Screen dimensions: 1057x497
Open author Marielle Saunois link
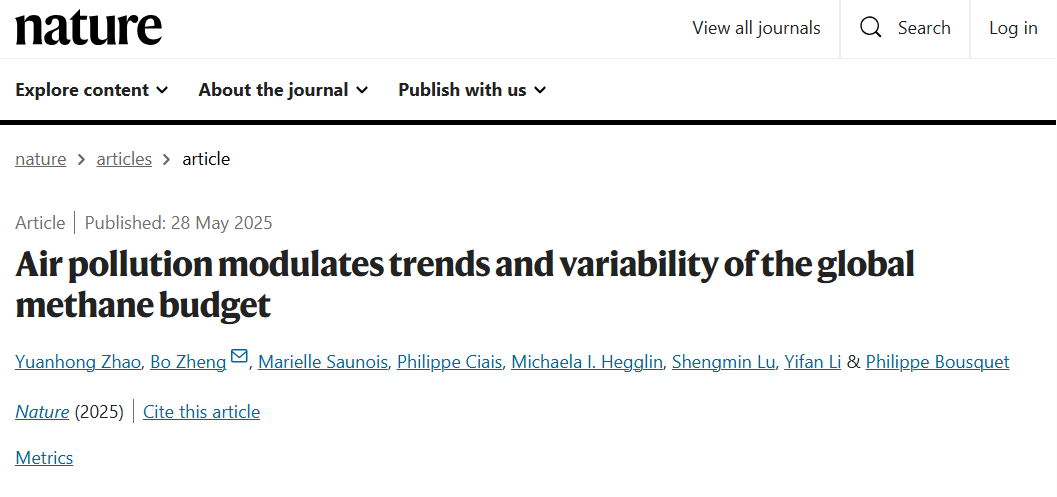point(322,362)
